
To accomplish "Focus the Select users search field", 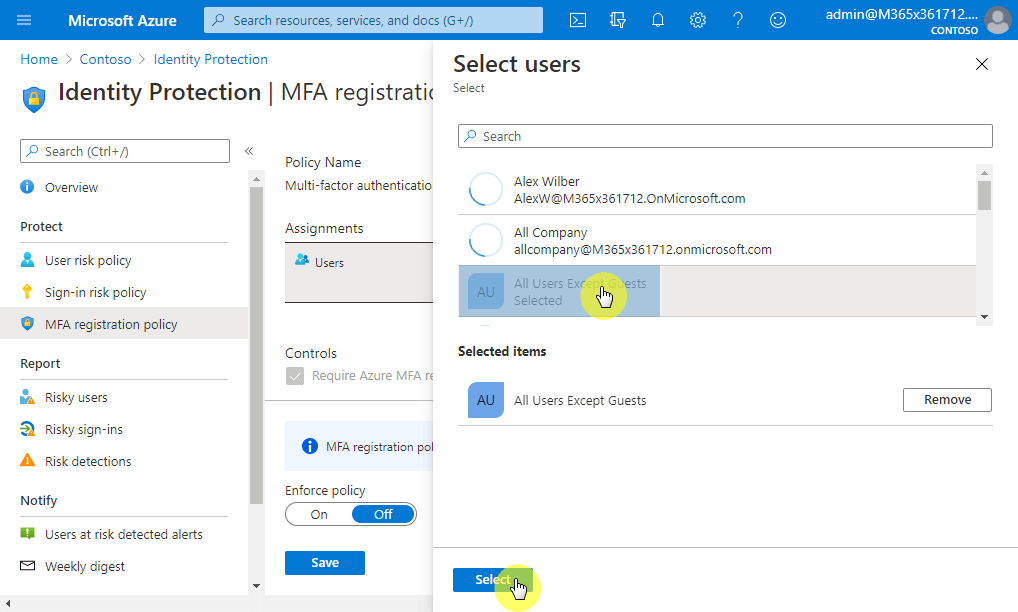I will tap(725, 136).
